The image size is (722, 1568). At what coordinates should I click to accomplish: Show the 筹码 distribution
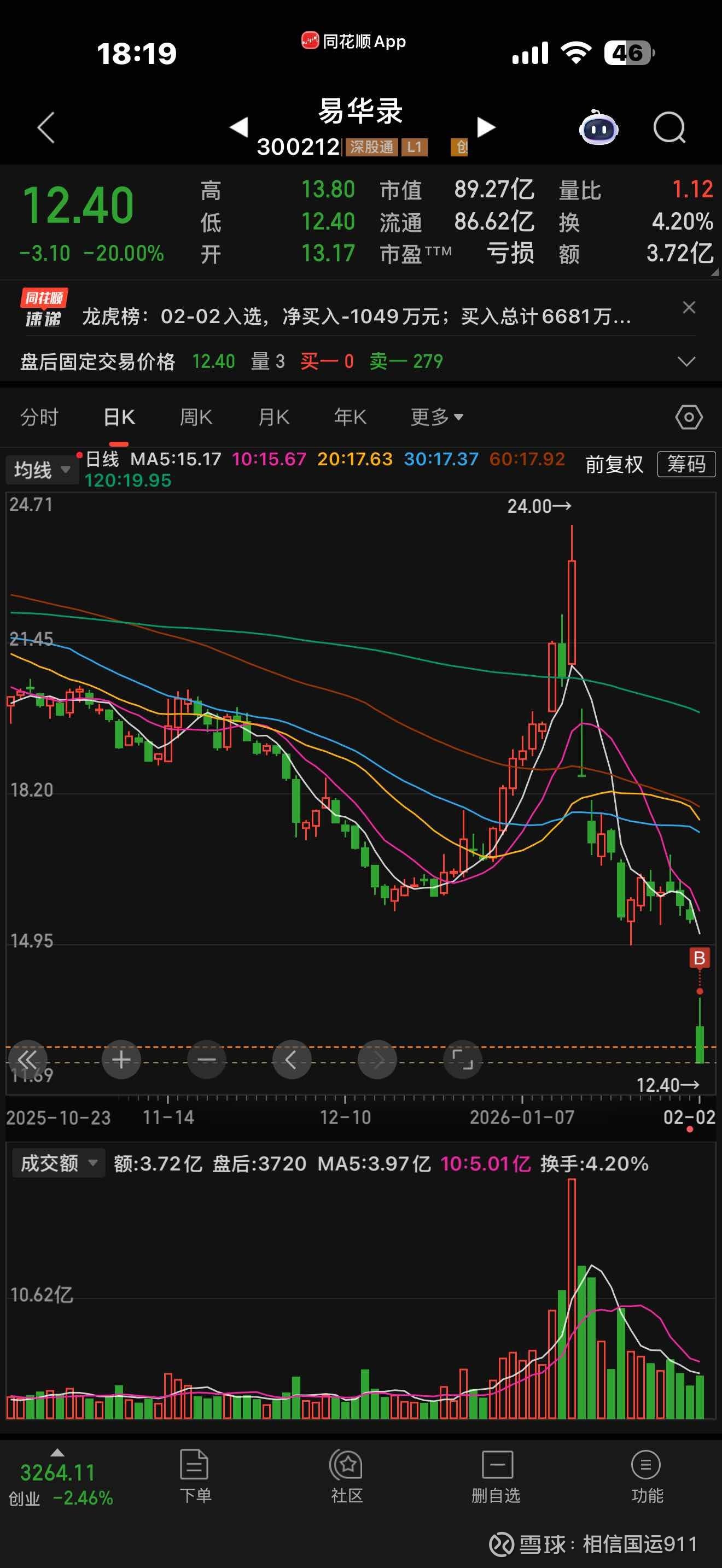pos(686,464)
